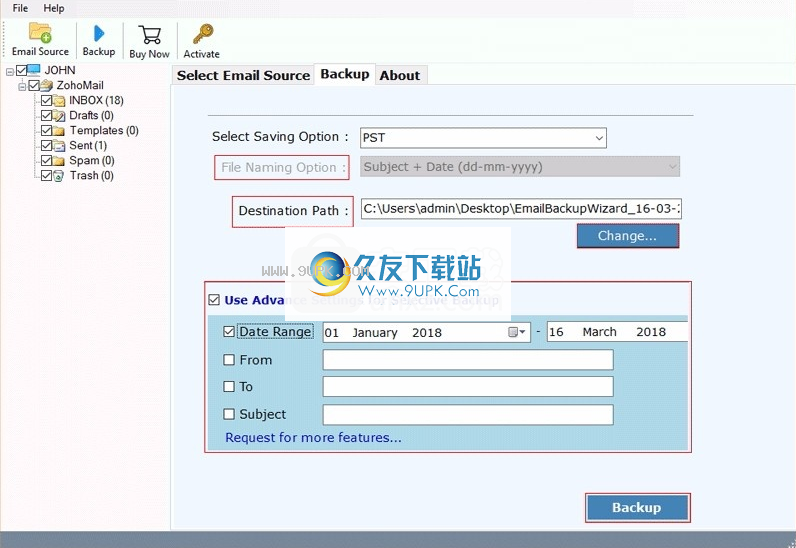Open the File menu
This screenshot has width=796, height=548.
pyautogui.click(x=20, y=8)
